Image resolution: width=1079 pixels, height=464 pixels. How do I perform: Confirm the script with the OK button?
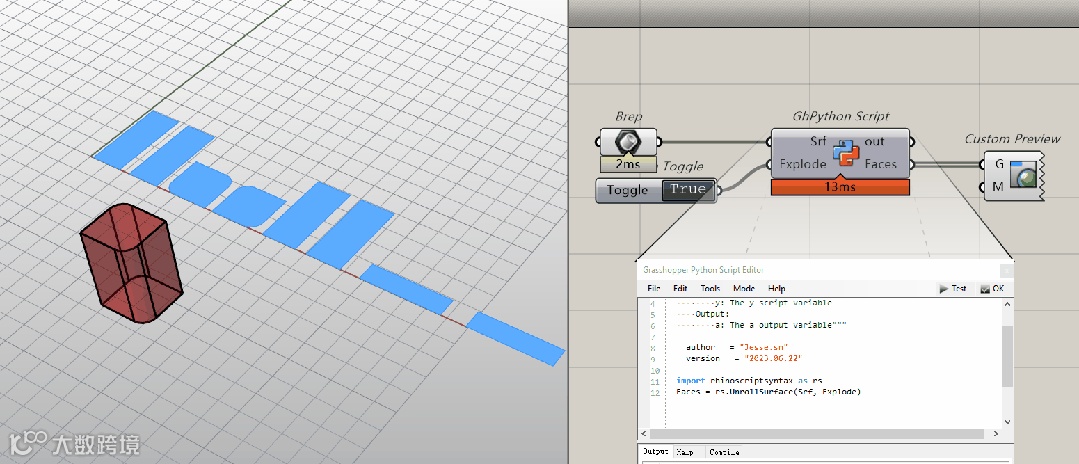coord(992,289)
